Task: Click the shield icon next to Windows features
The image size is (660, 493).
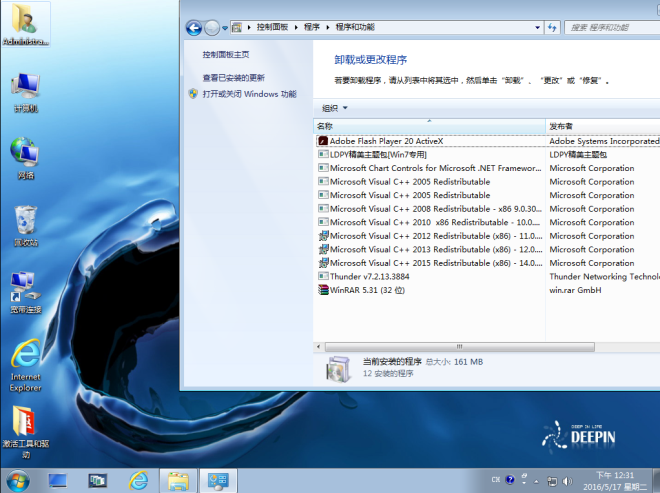Action: (x=193, y=93)
